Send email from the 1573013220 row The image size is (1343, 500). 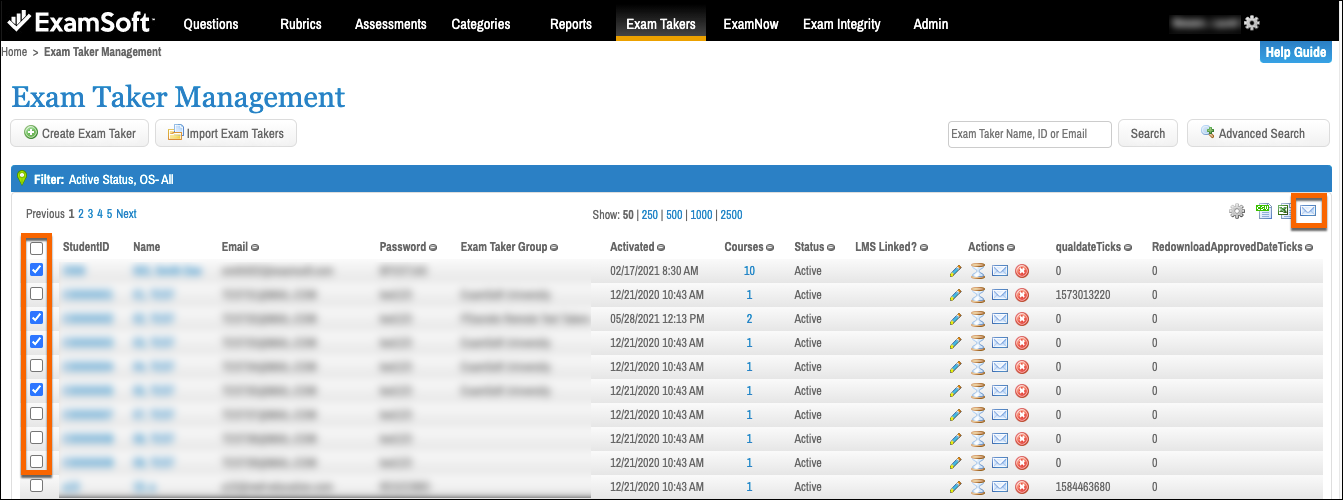1000,295
